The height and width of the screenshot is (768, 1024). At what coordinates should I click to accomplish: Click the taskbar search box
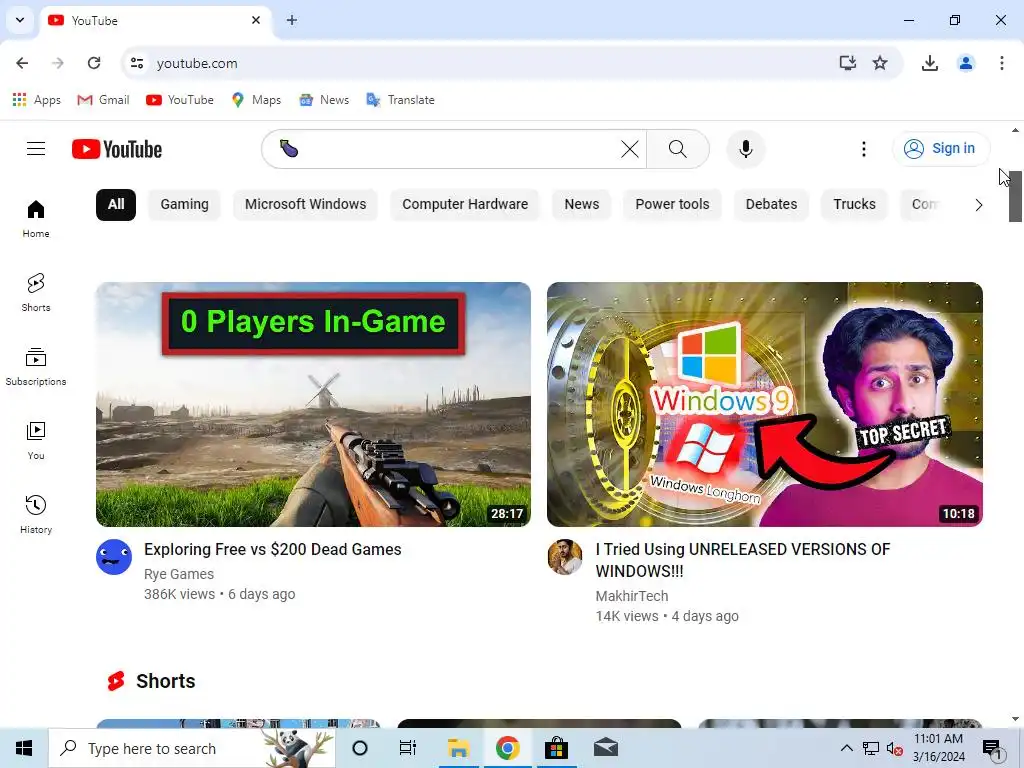192,748
